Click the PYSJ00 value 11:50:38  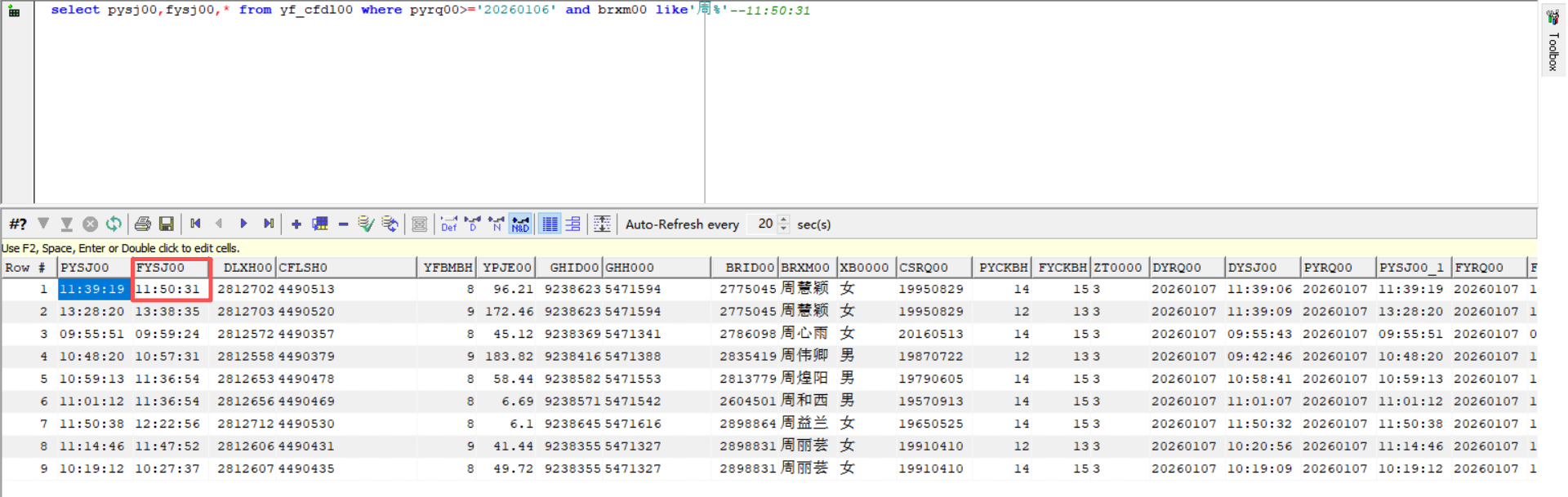(x=94, y=424)
